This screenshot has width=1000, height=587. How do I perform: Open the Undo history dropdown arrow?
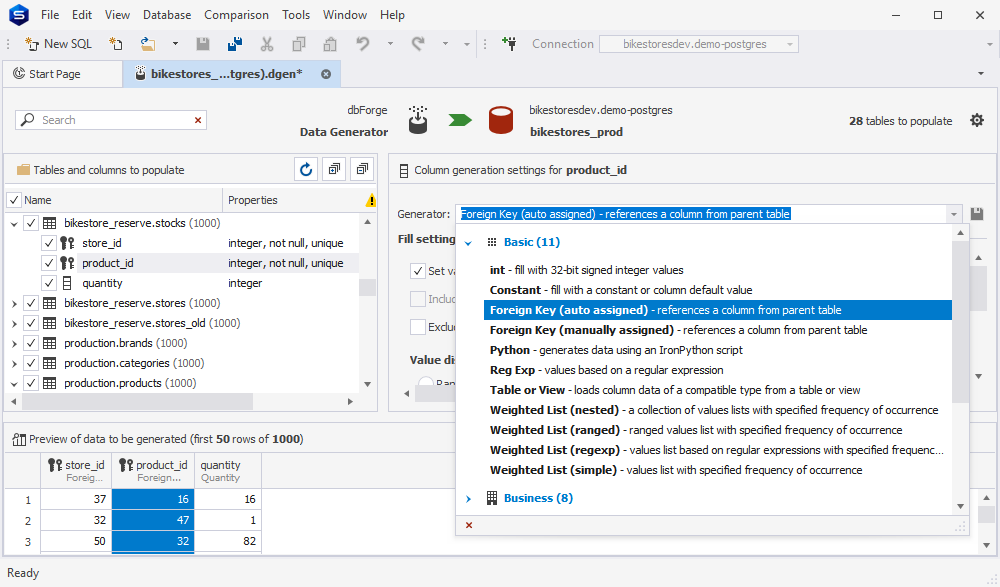[390, 44]
